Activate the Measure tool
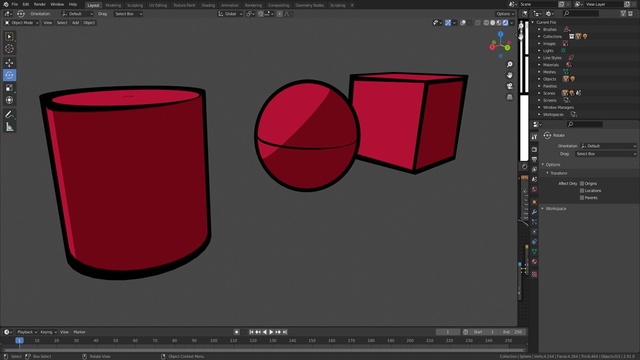Screen dimensions: 640x360 pyautogui.click(x=9, y=127)
